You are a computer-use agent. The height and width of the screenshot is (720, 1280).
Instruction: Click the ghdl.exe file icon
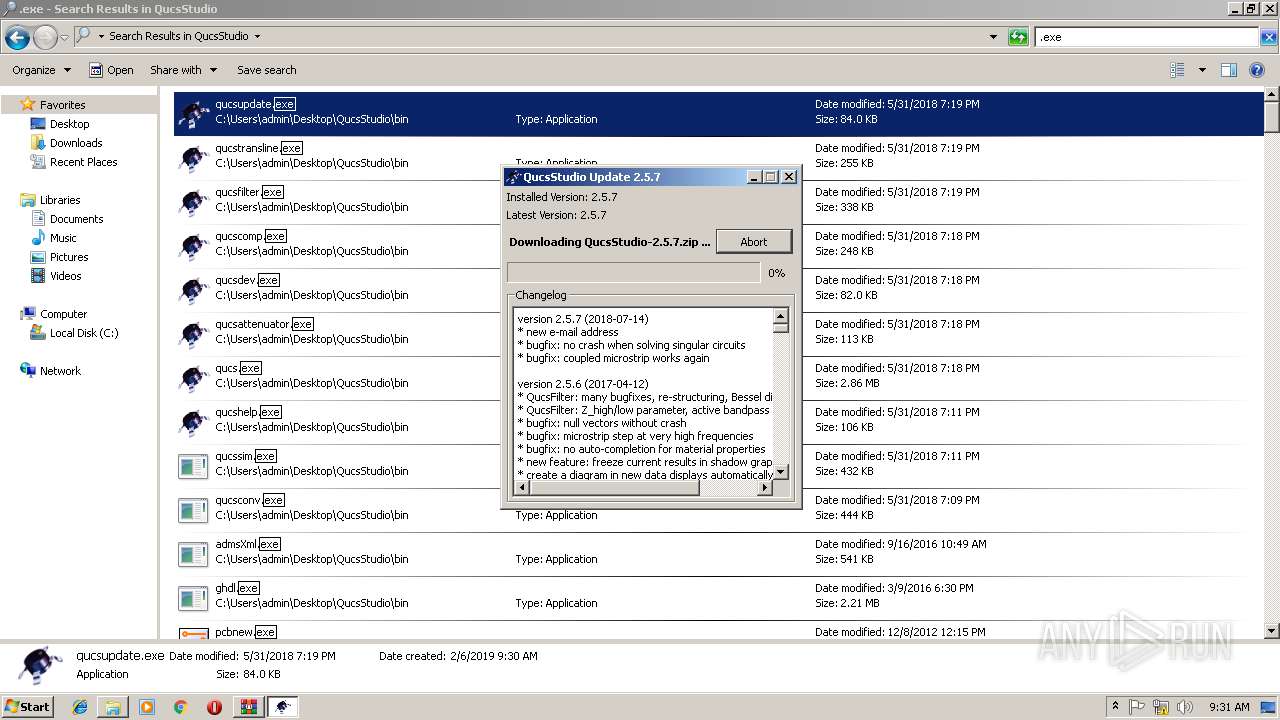(193, 598)
